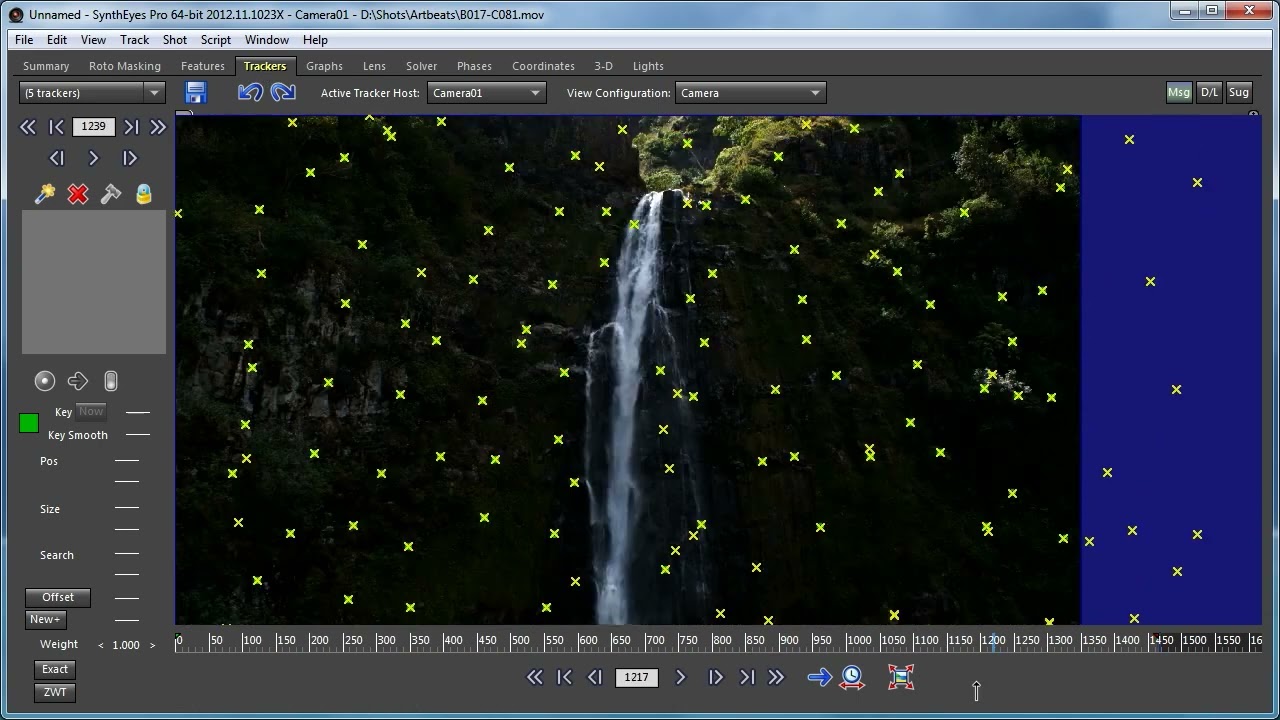Click the bottom frame field showing 1217
Image resolution: width=1280 pixels, height=720 pixels.
pyautogui.click(x=637, y=677)
